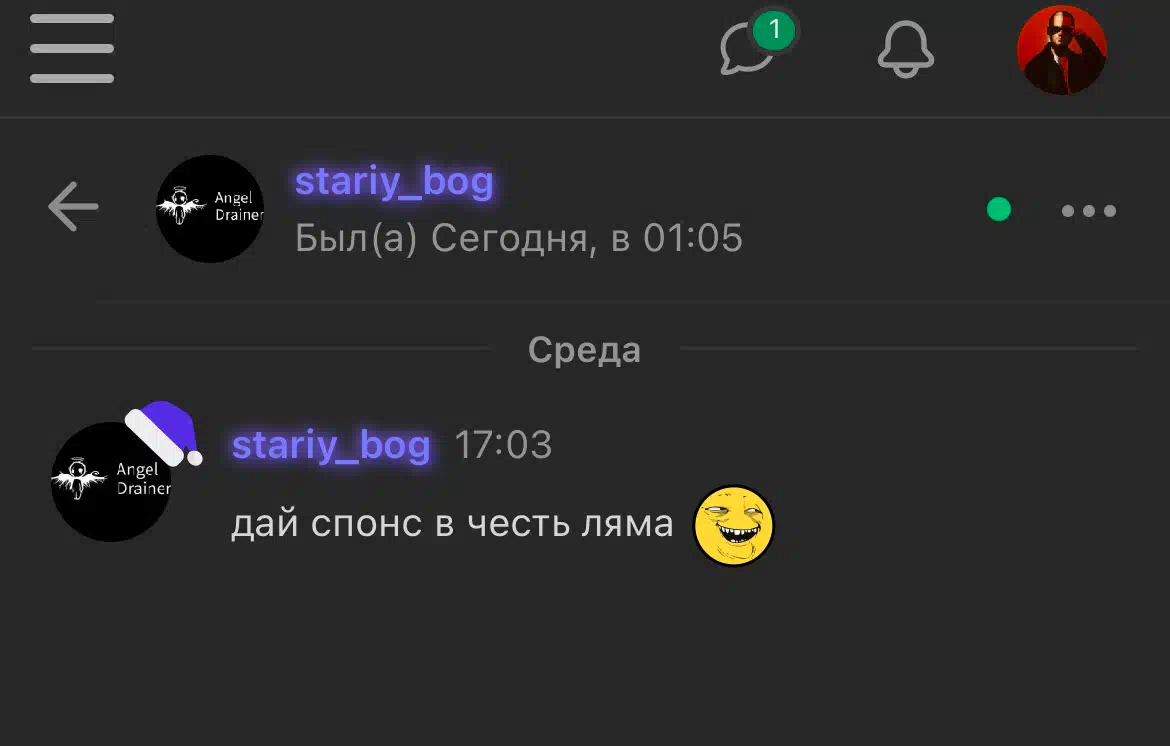Click the angel logo inside message avatar
Viewport: 1170px width, 746px height.
(78, 478)
